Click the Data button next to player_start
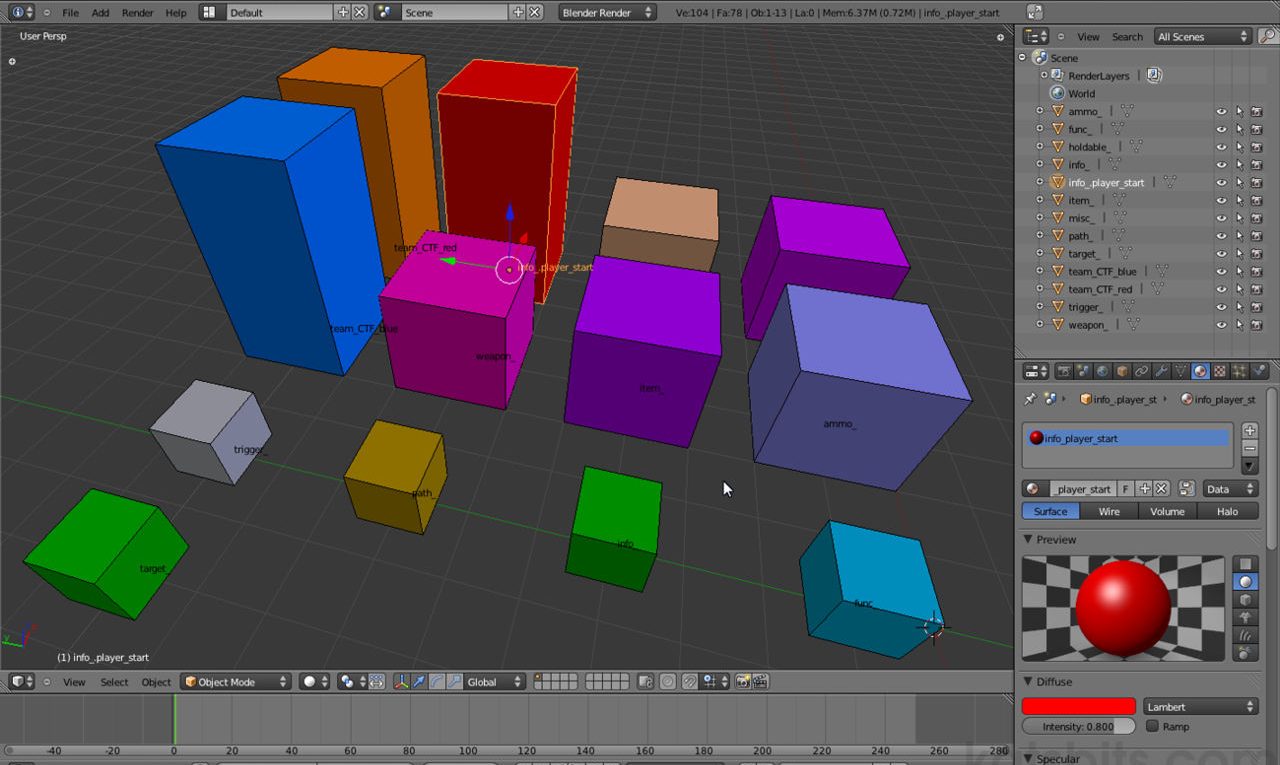This screenshot has height=765, width=1280. (1228, 488)
